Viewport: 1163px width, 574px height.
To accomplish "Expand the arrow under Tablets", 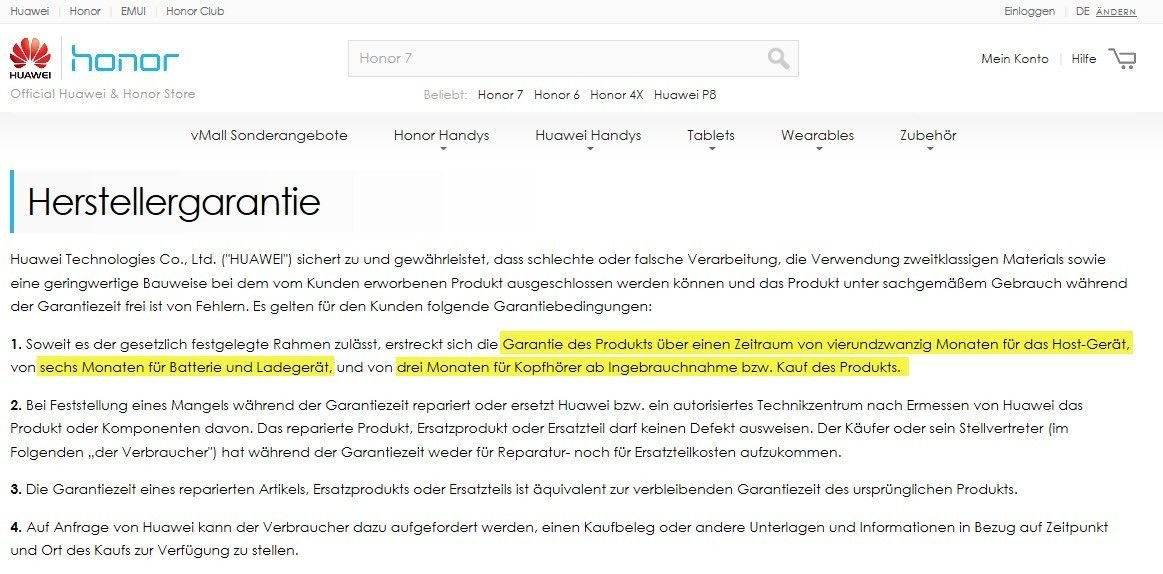I will point(712,149).
